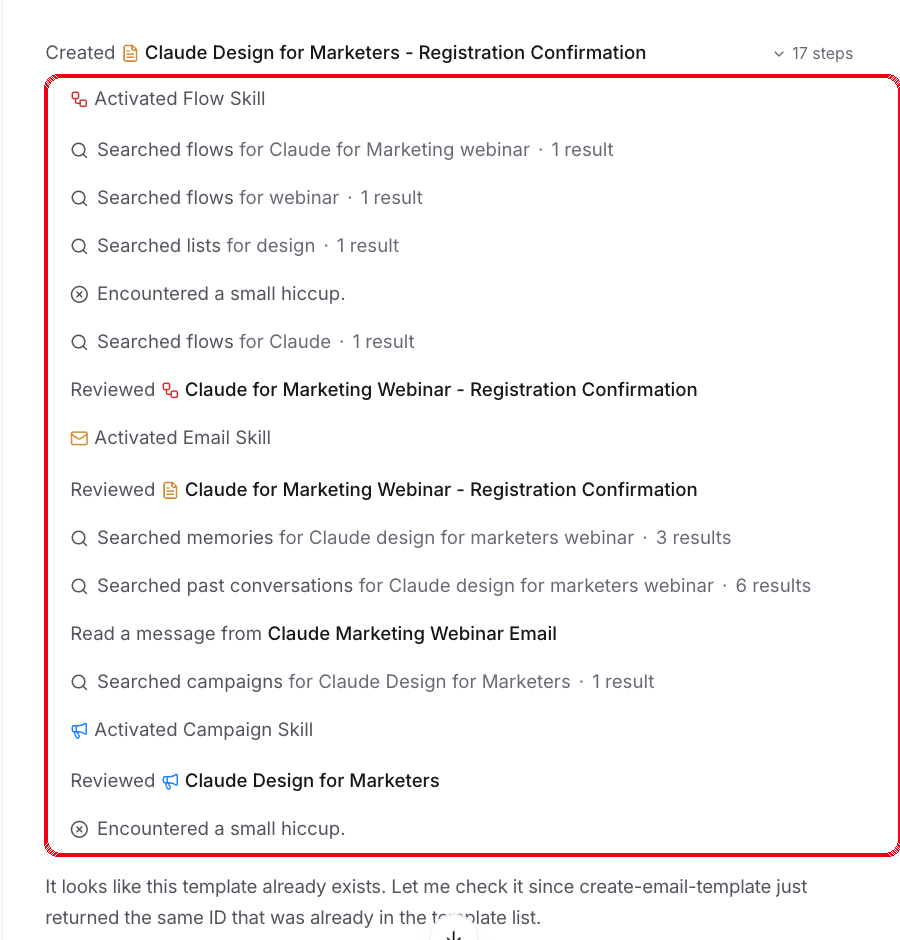The image size is (900, 940).
Task: Click search icon on 'Searched campaigns' row
Action: pyautogui.click(x=79, y=682)
